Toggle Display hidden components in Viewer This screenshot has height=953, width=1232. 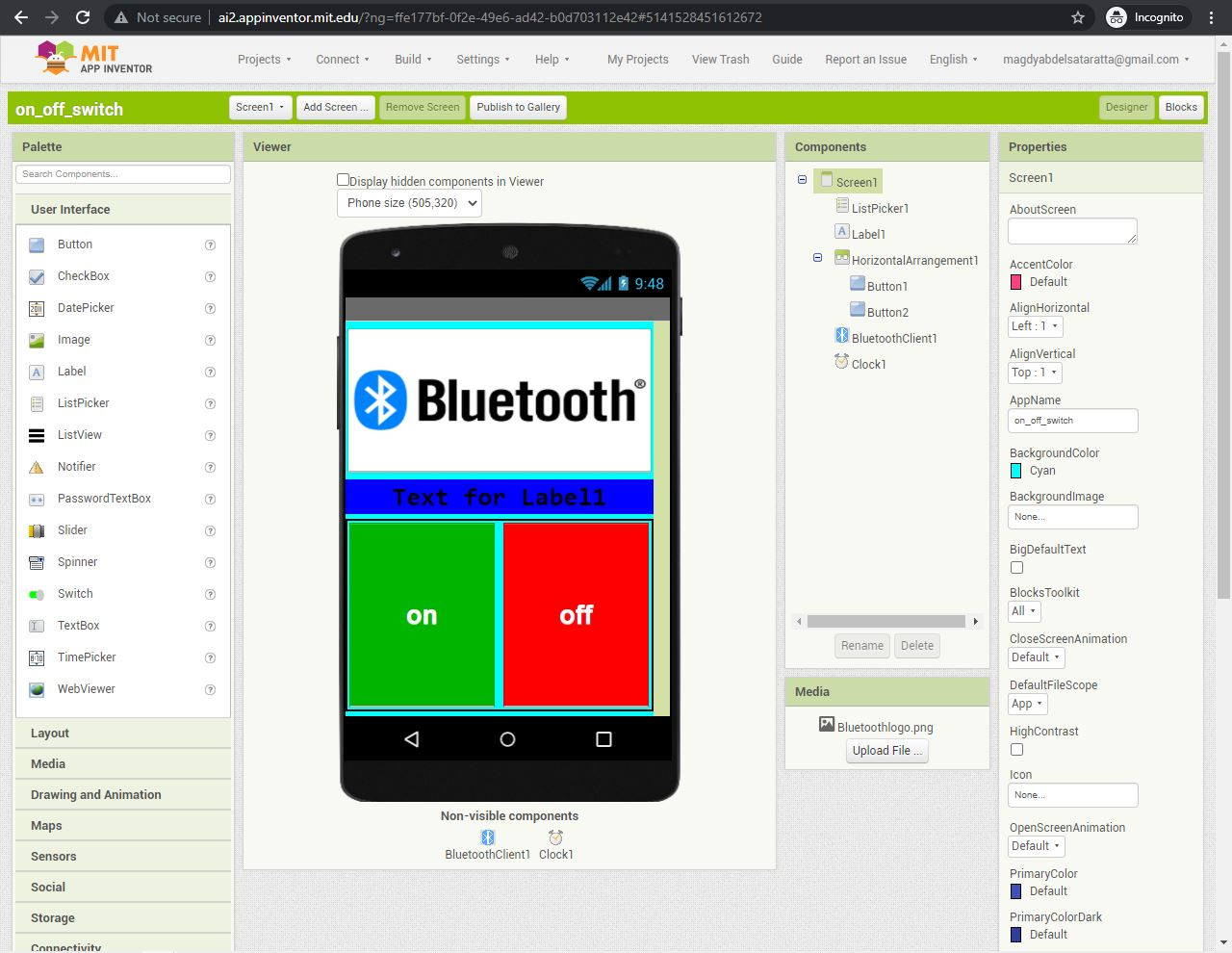pyautogui.click(x=343, y=180)
